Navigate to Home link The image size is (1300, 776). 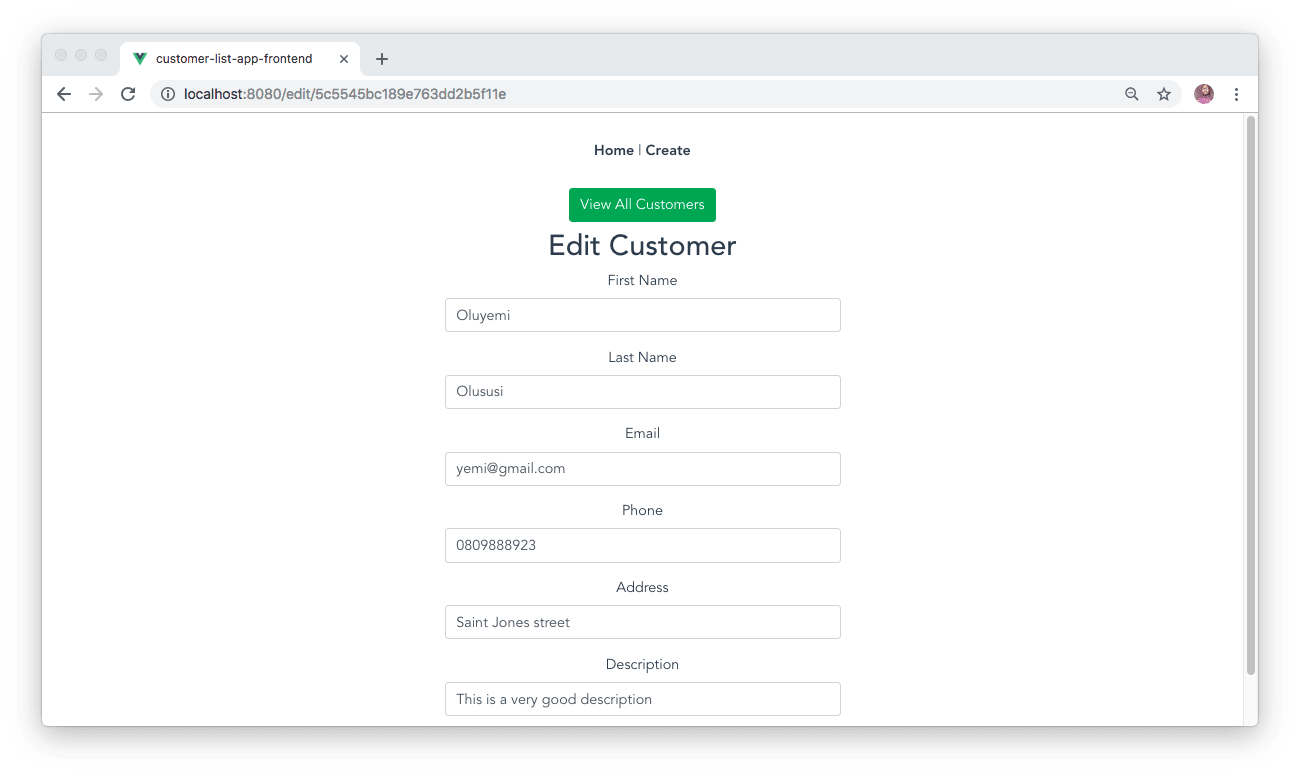coord(614,150)
